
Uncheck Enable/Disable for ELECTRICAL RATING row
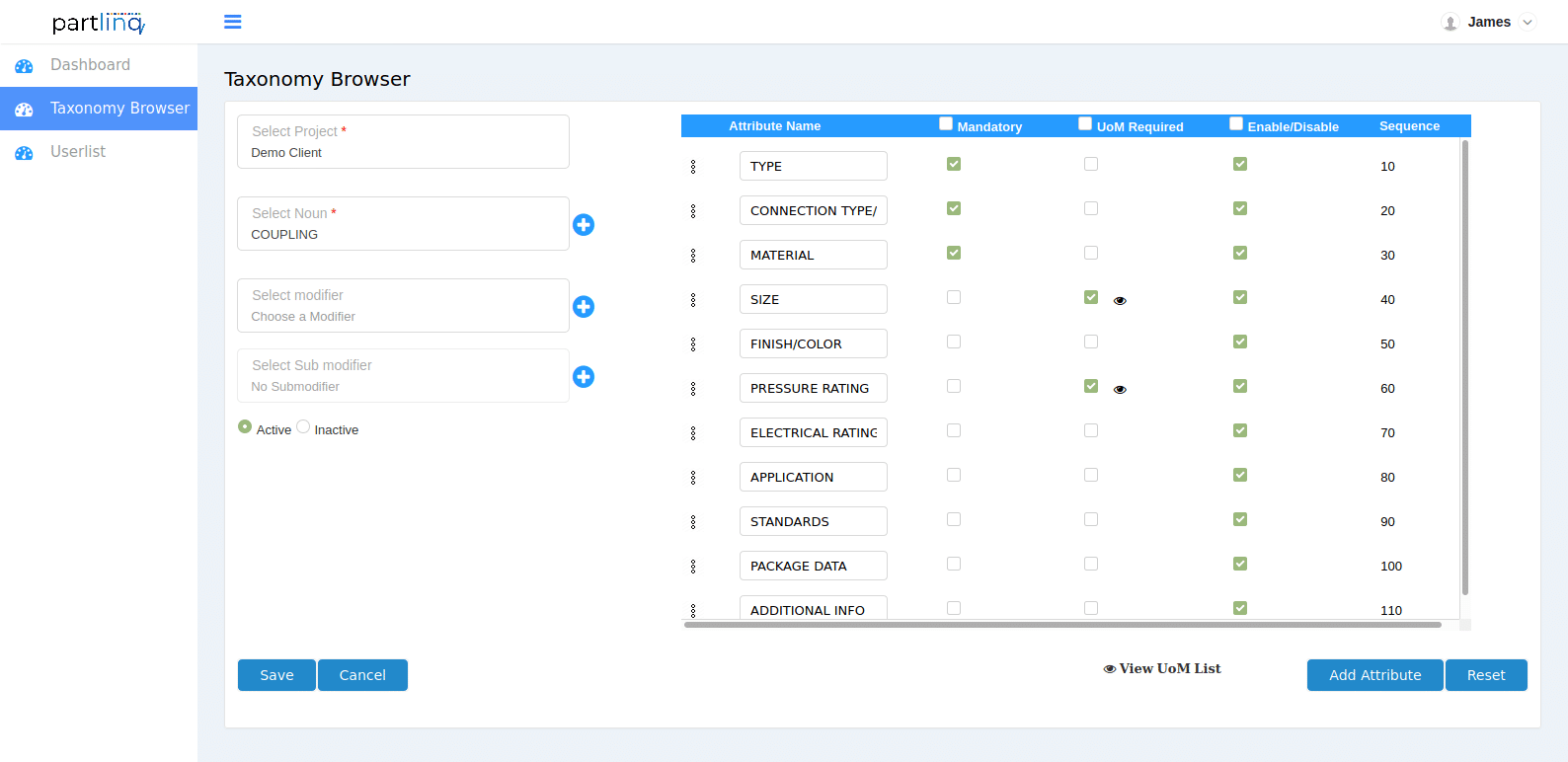coord(1240,430)
